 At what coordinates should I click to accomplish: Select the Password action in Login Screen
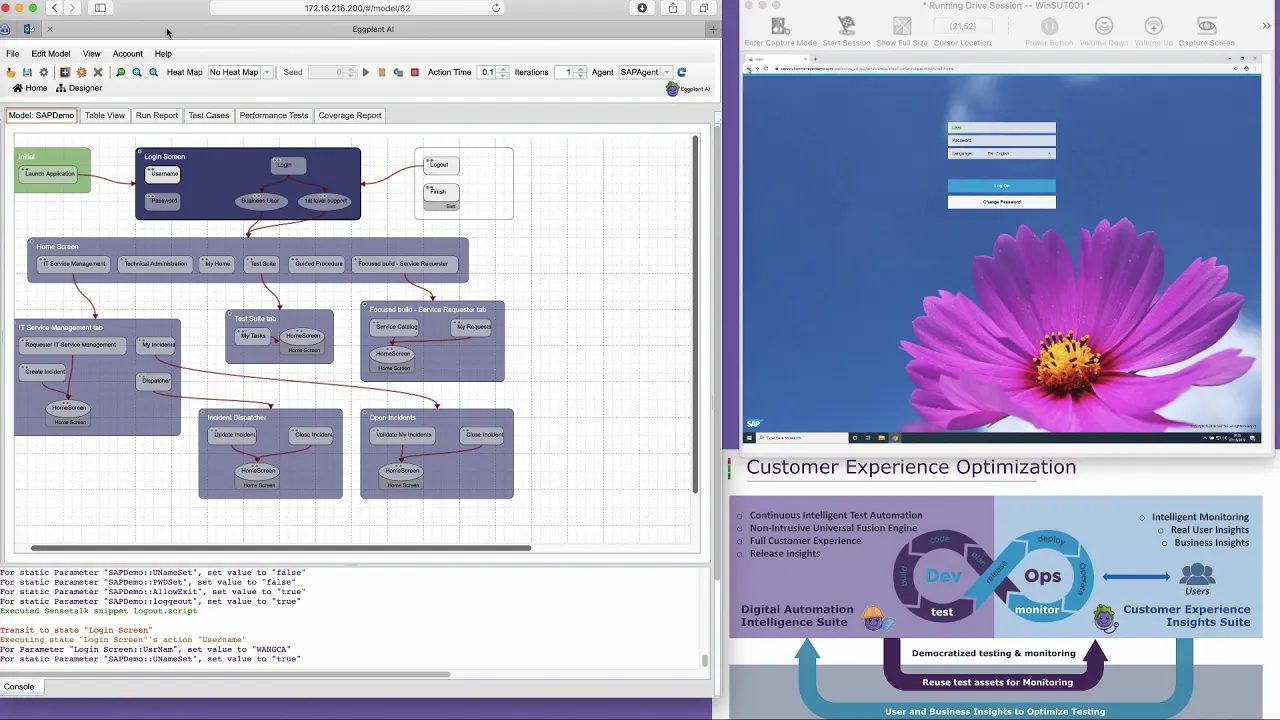164,201
